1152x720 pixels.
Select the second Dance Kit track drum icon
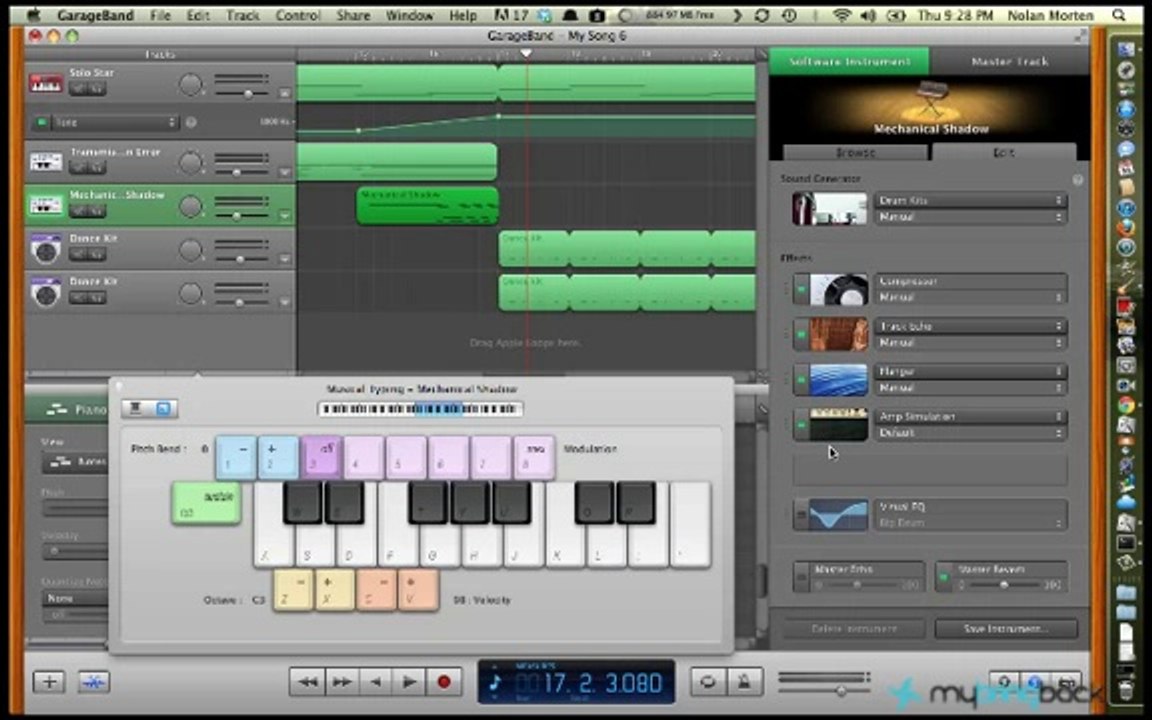click(x=46, y=292)
